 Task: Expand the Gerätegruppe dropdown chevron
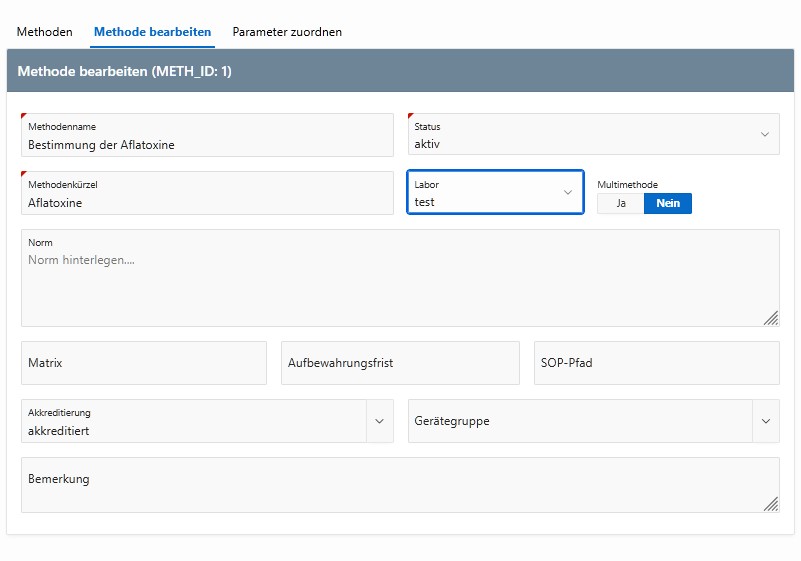pos(766,421)
